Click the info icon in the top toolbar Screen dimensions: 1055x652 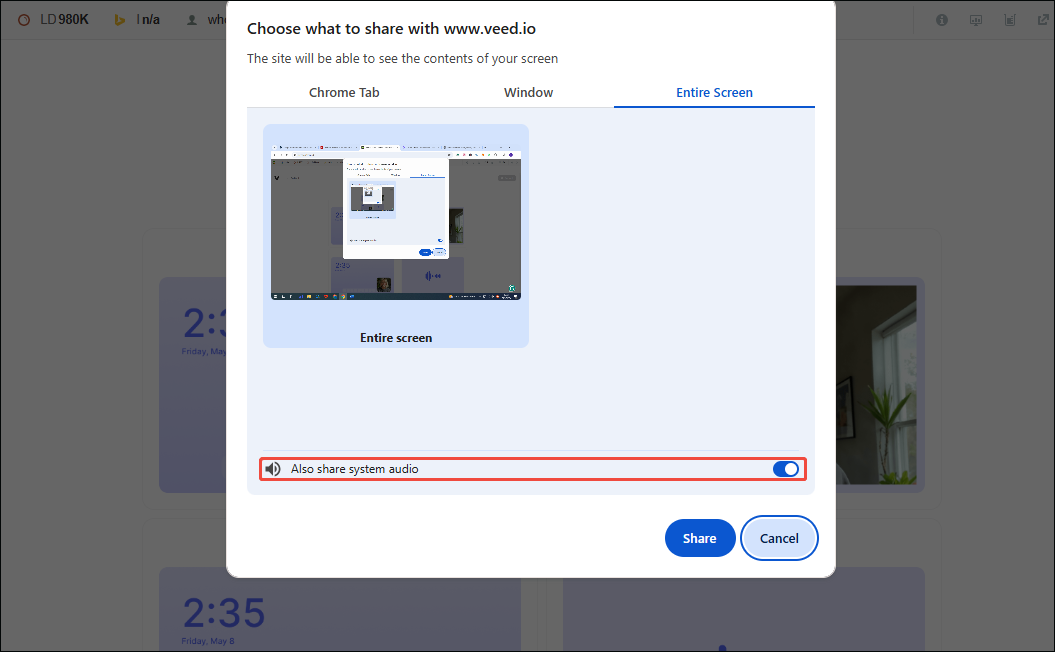pyautogui.click(x=941, y=19)
